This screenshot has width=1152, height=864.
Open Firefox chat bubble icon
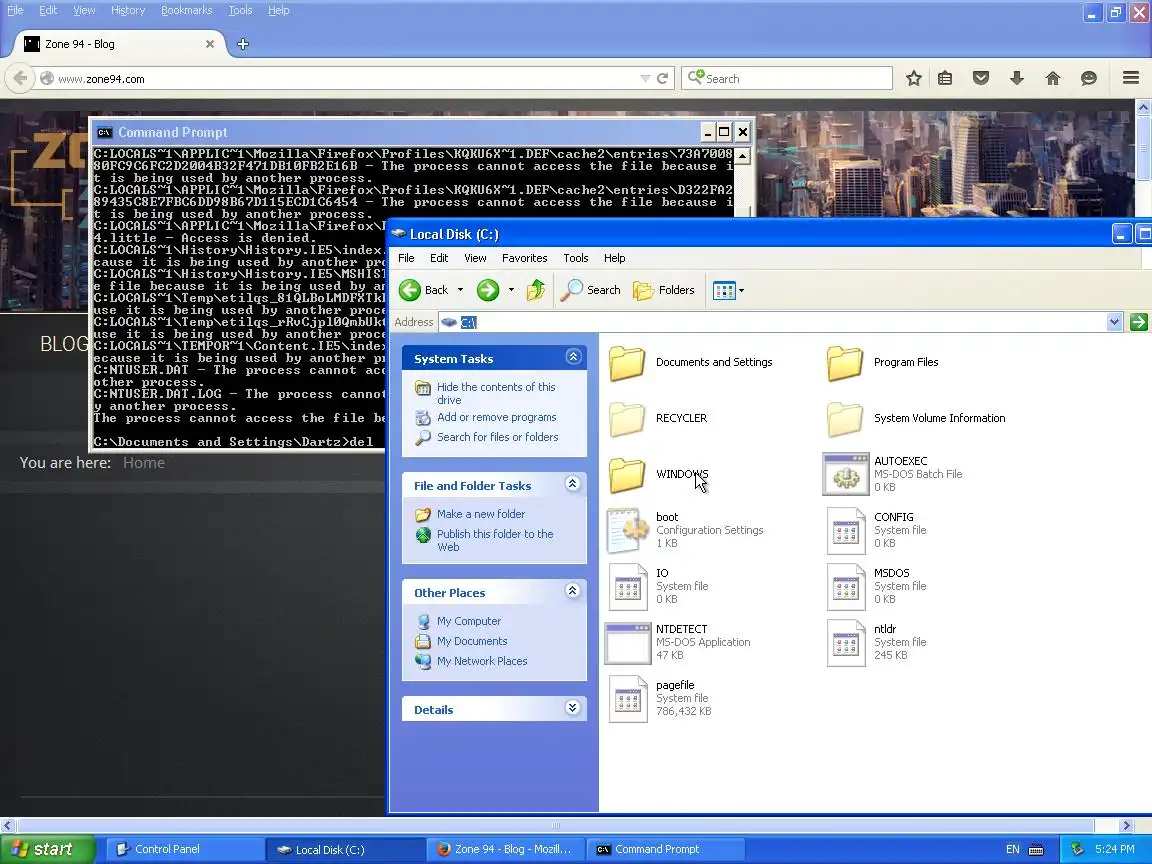pyautogui.click(x=1089, y=78)
